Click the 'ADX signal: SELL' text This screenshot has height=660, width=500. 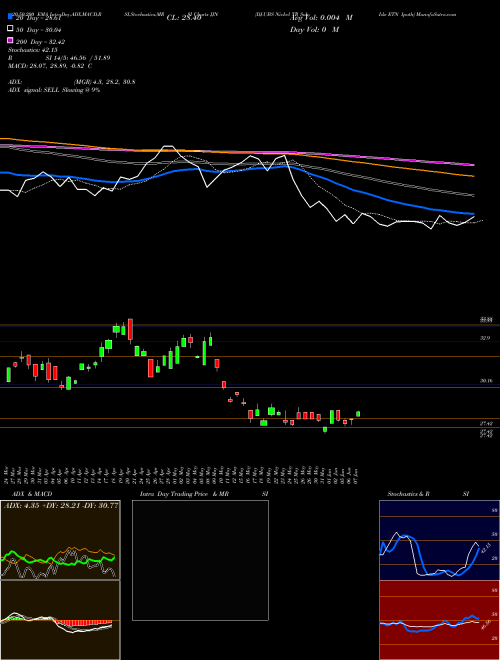click(x=54, y=90)
